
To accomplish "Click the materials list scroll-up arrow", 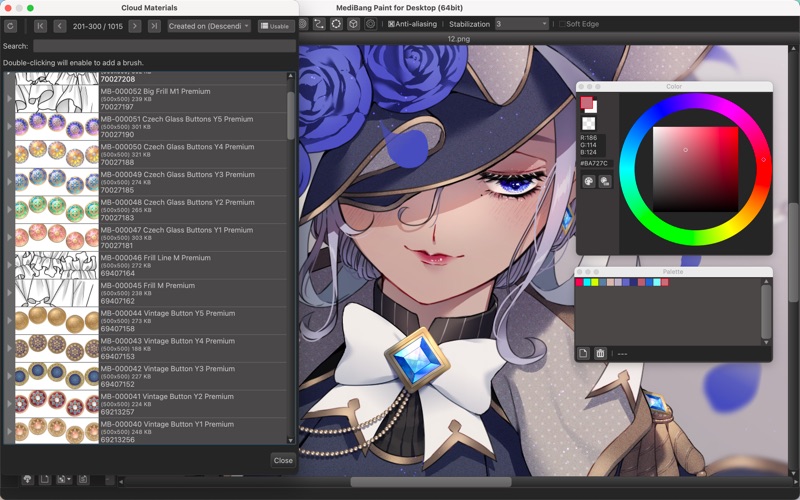I will pos(291,76).
